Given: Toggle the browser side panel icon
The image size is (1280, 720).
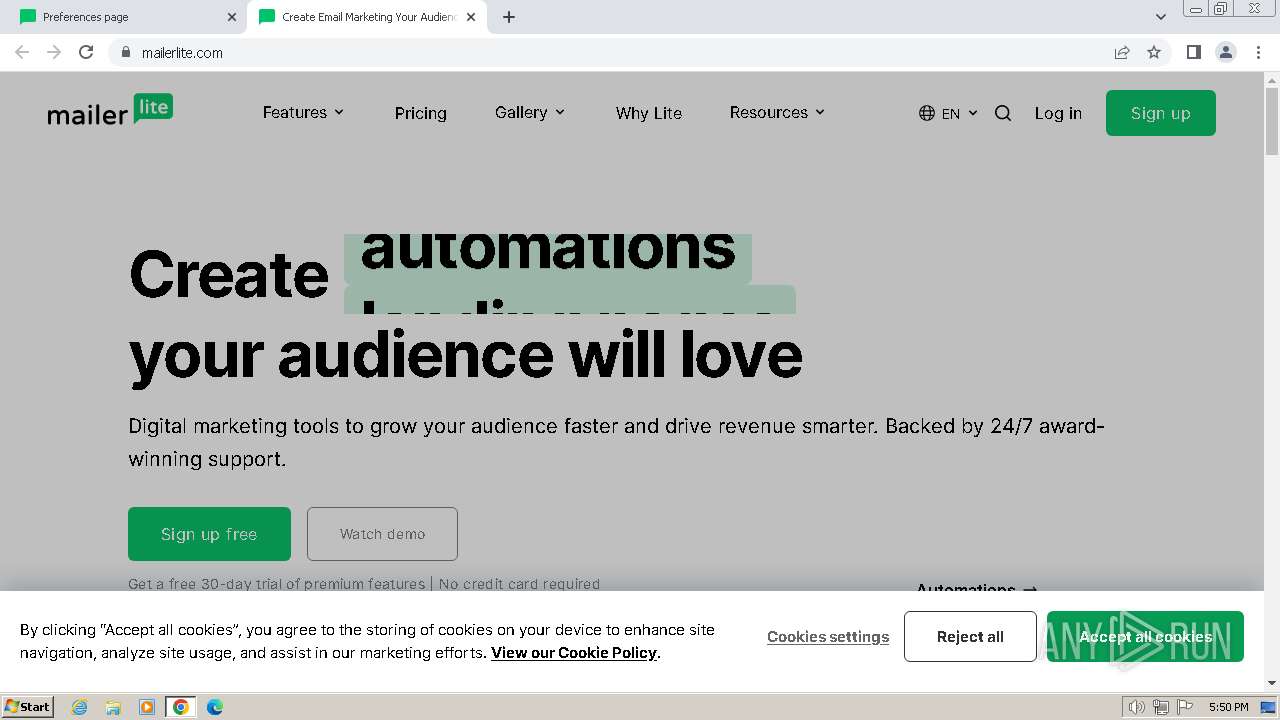Looking at the screenshot, I should (x=1193, y=52).
